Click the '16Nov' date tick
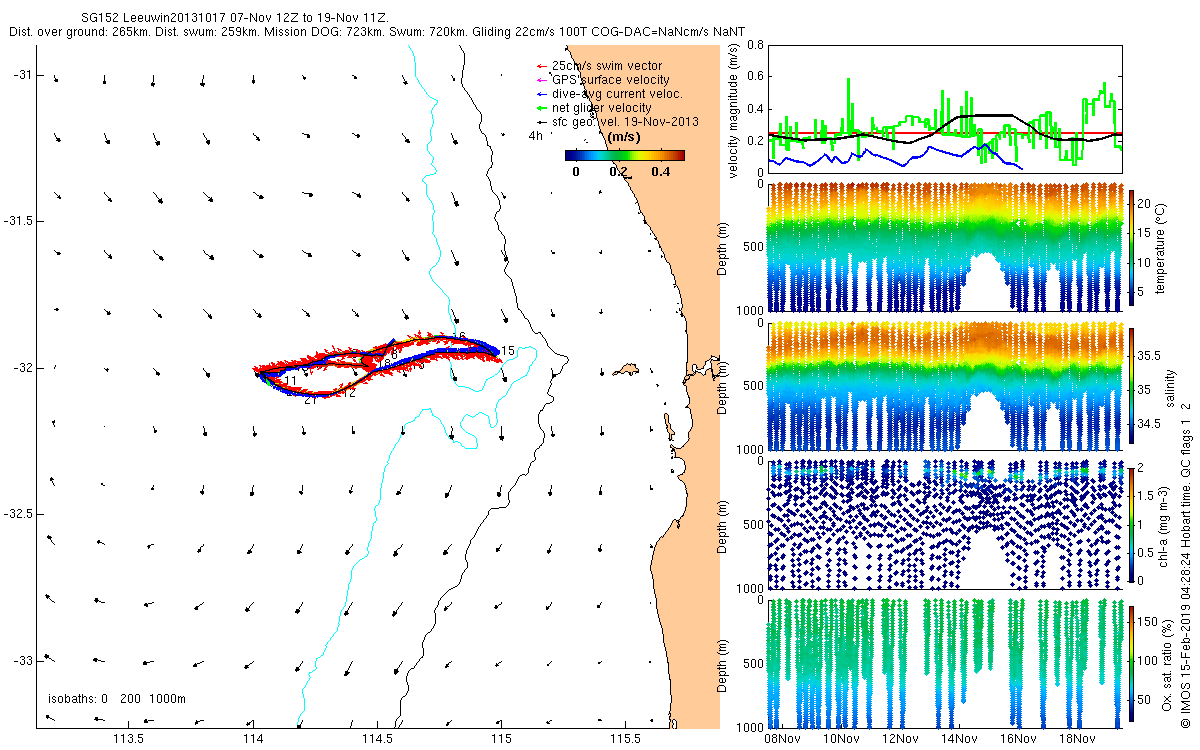Image resolution: width=1200 pixels, height=750 pixels. [1018, 740]
